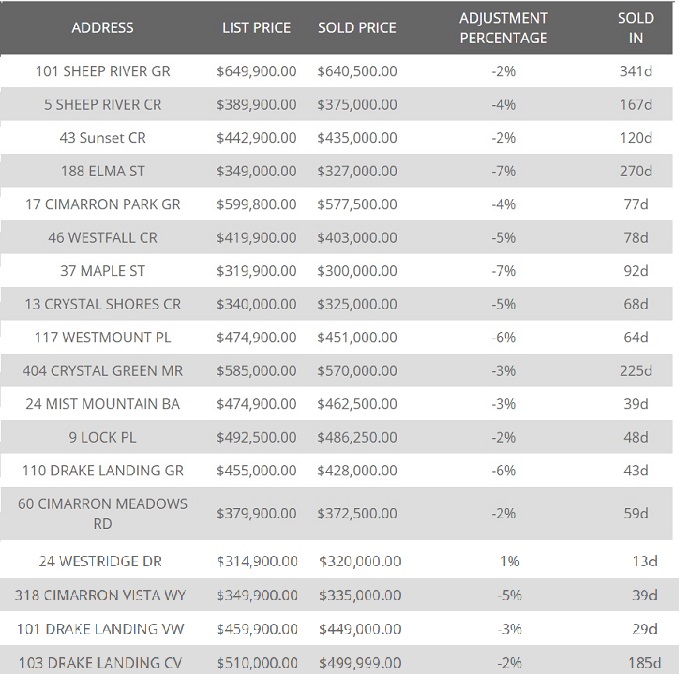The width and height of the screenshot is (679, 691).
Task: Click the 9 LOCK PL address
Action: [x=103, y=437]
